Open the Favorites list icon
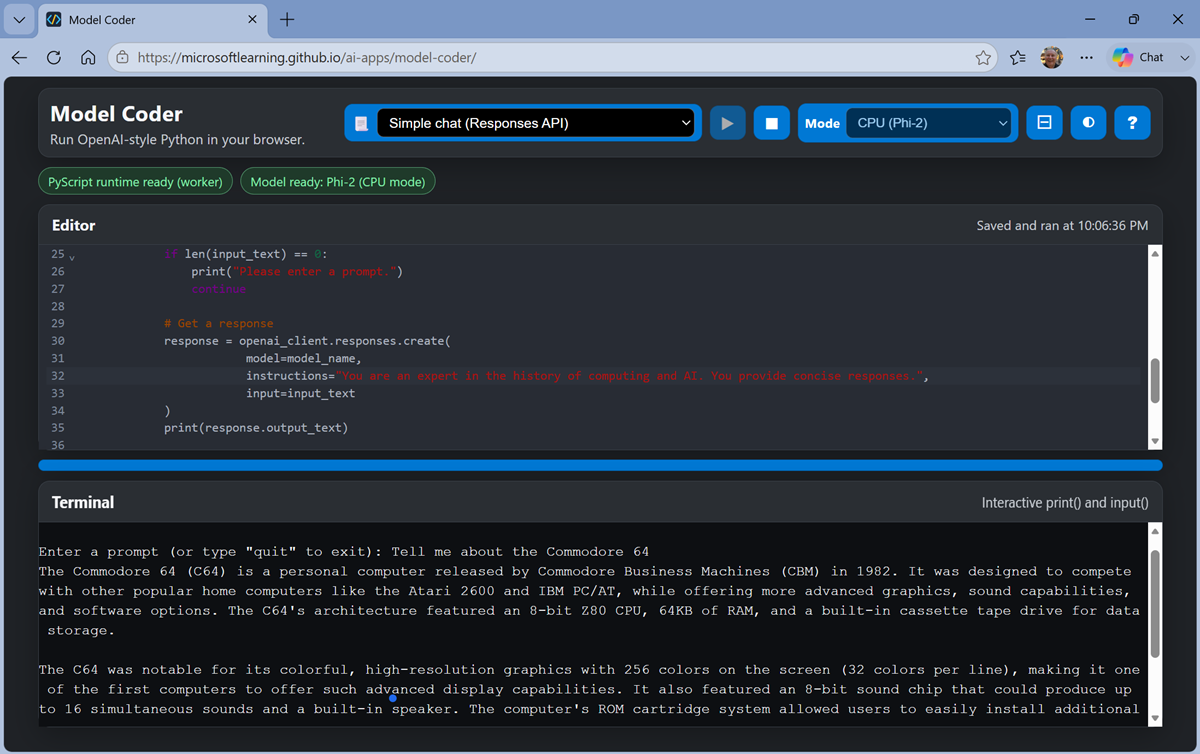 [1018, 57]
